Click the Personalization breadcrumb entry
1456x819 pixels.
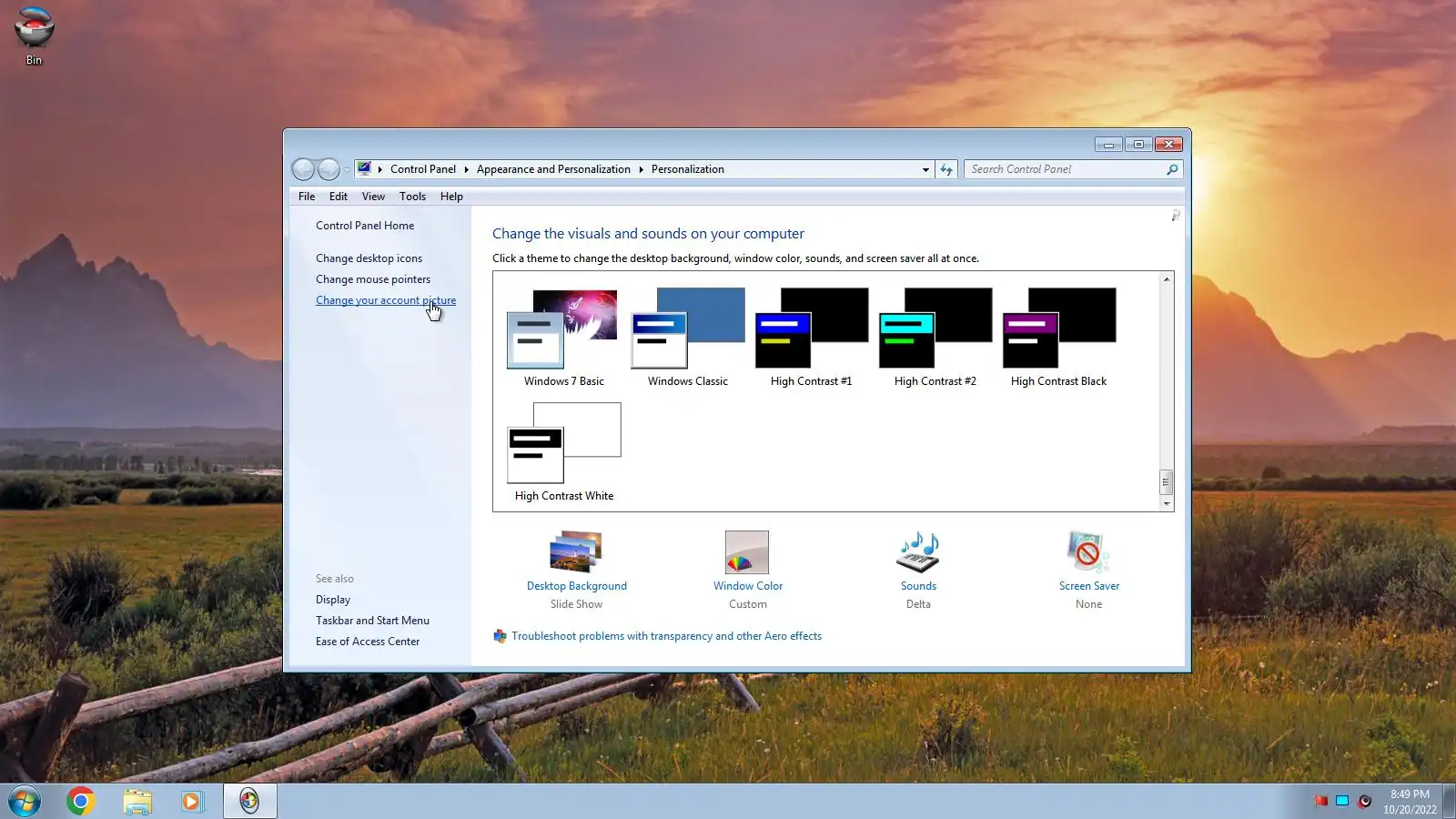(x=688, y=169)
